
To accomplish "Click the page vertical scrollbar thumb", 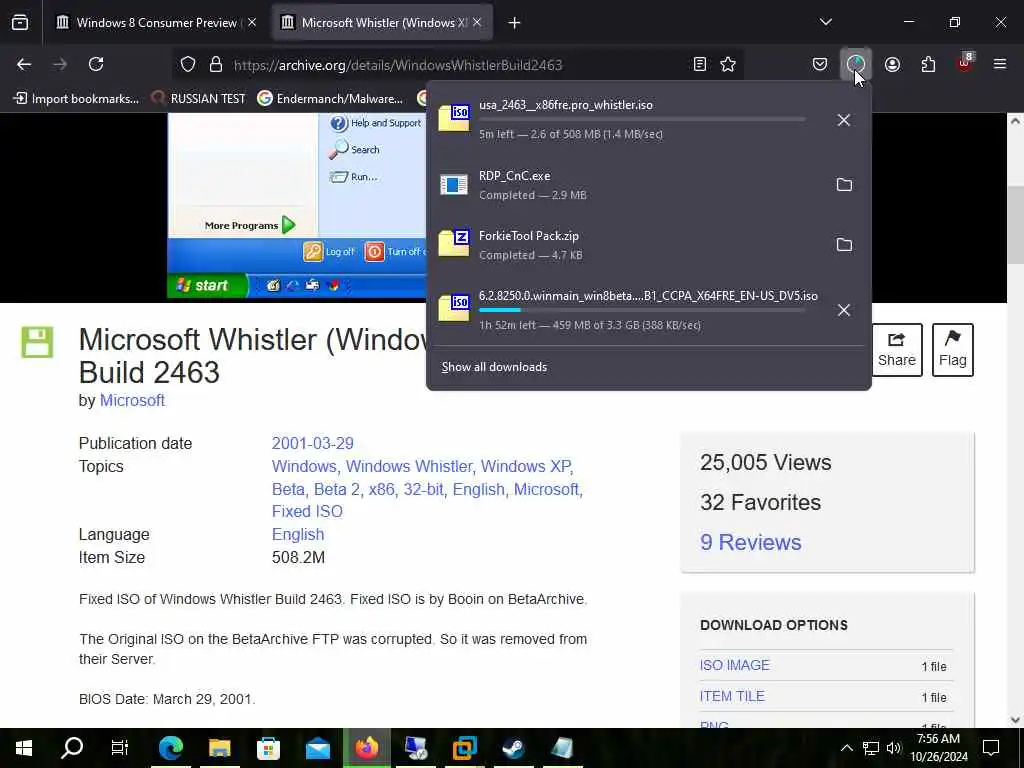I will pyautogui.click(x=1015, y=225).
